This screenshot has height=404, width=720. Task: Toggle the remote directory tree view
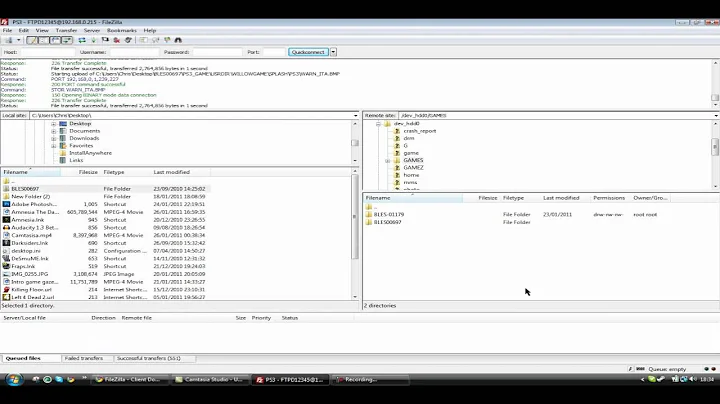(x=55, y=40)
